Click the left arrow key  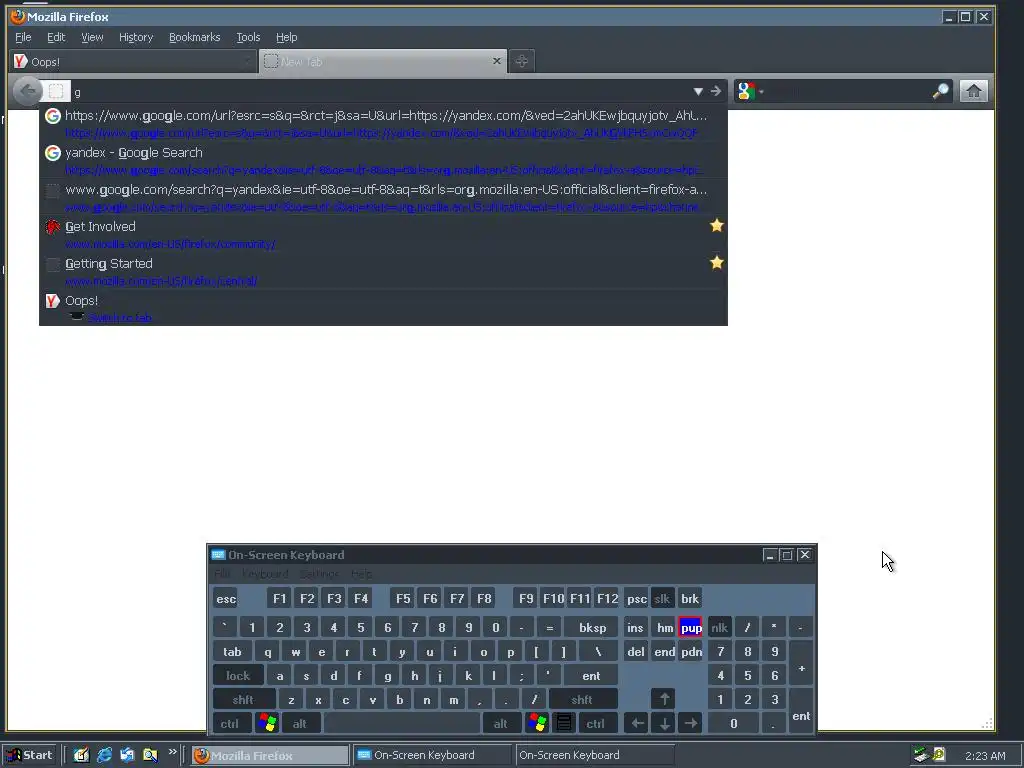637,724
